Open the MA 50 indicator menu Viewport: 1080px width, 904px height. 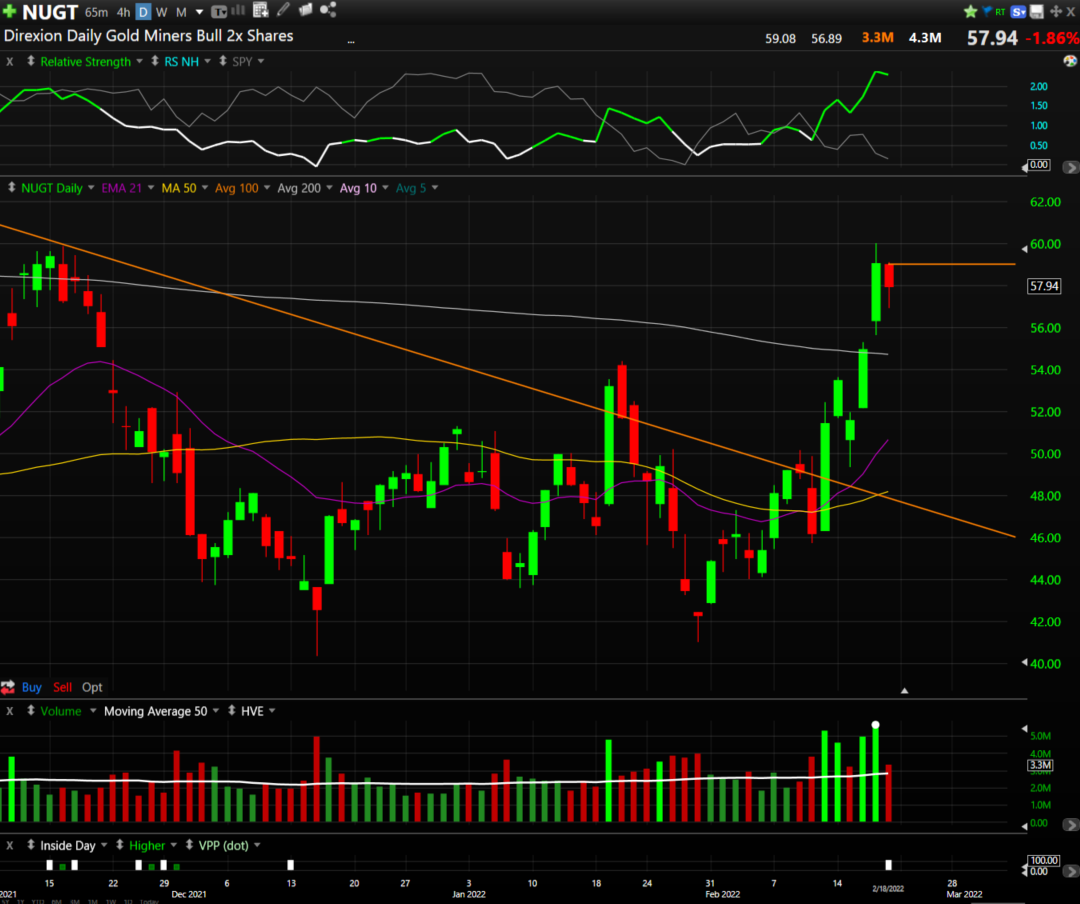[x=185, y=188]
